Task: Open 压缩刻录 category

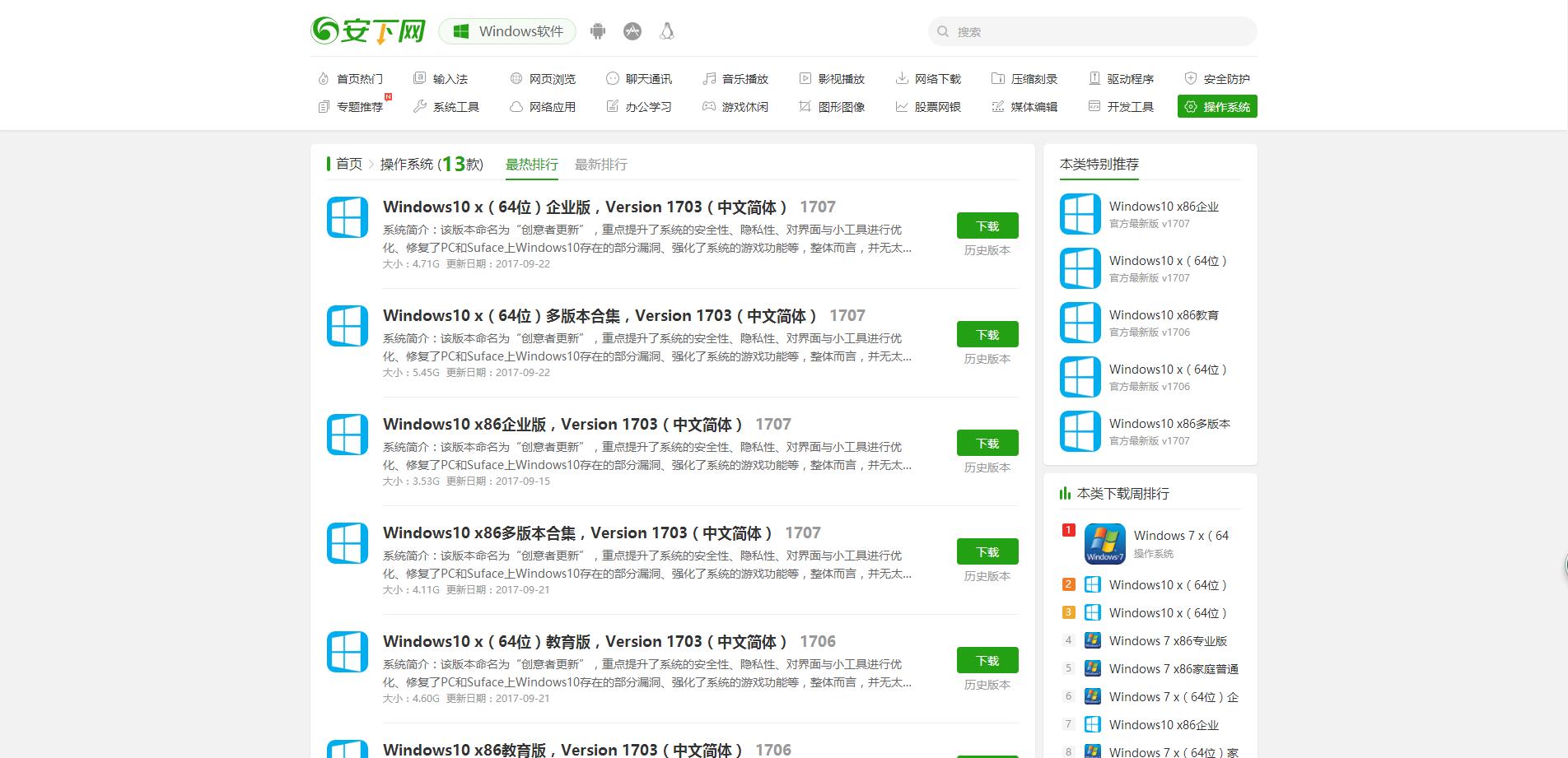Action: (x=1024, y=79)
